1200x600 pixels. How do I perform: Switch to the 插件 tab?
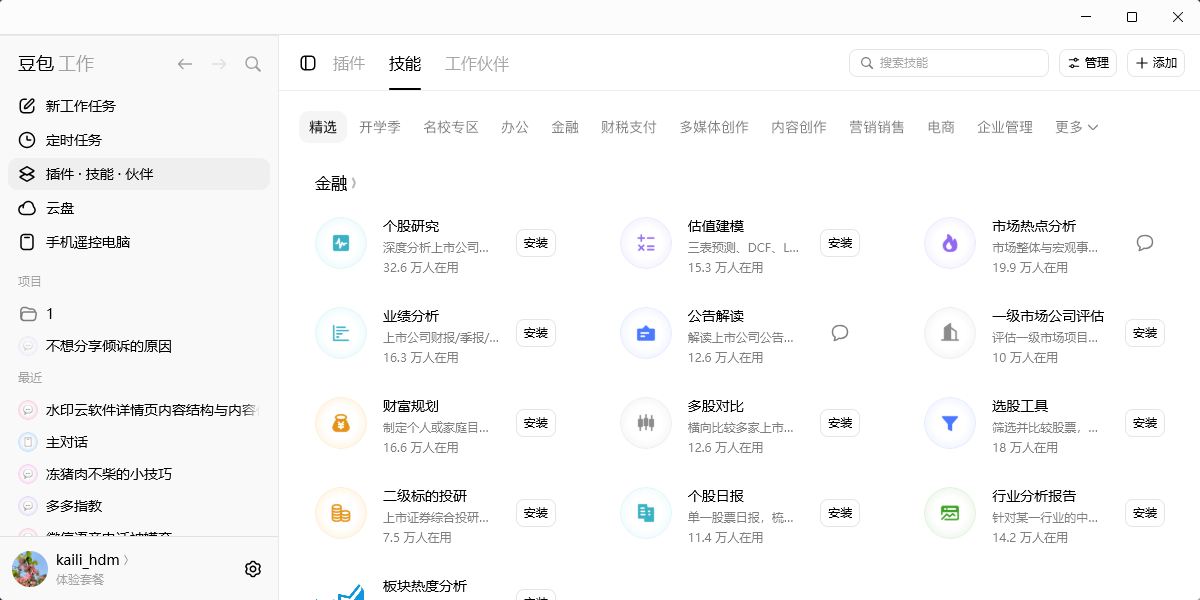(x=349, y=64)
